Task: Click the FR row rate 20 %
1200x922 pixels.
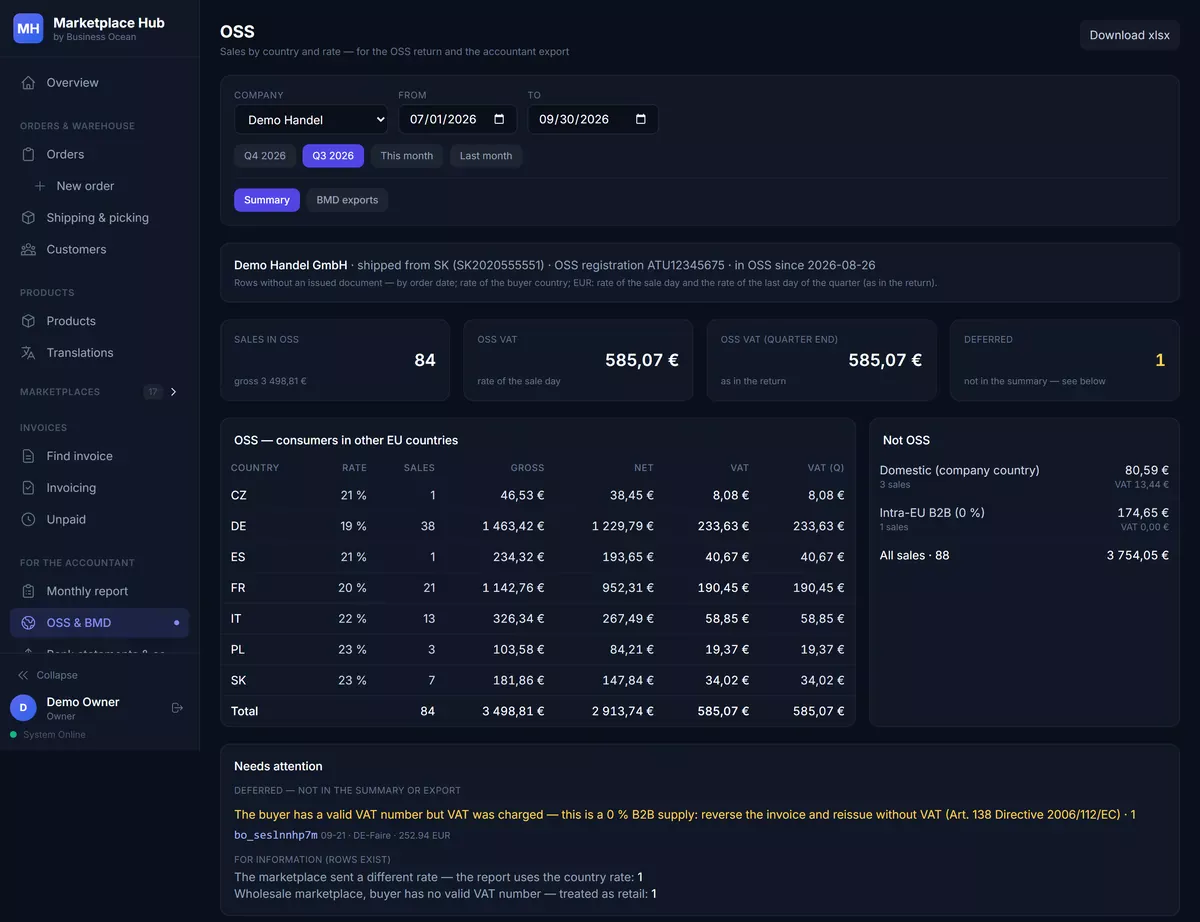Action: pyautogui.click(x=352, y=588)
